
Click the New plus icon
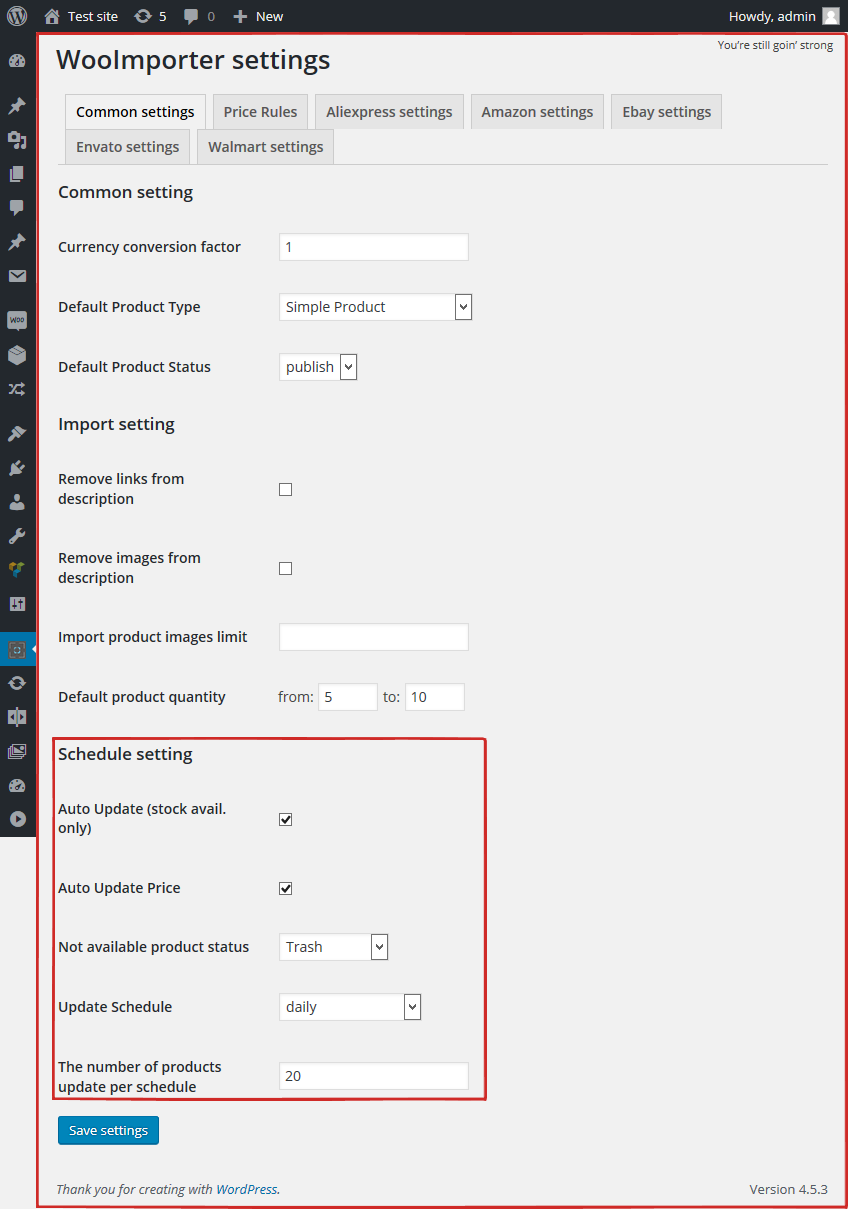tap(240, 16)
